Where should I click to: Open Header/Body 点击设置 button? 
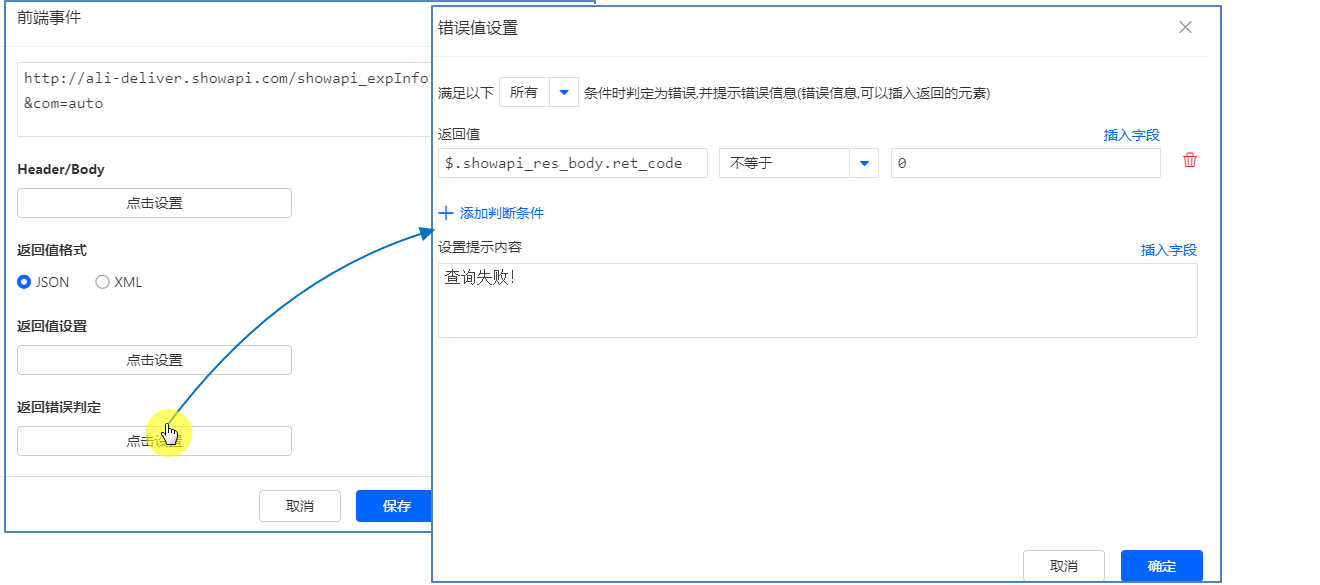pos(154,203)
